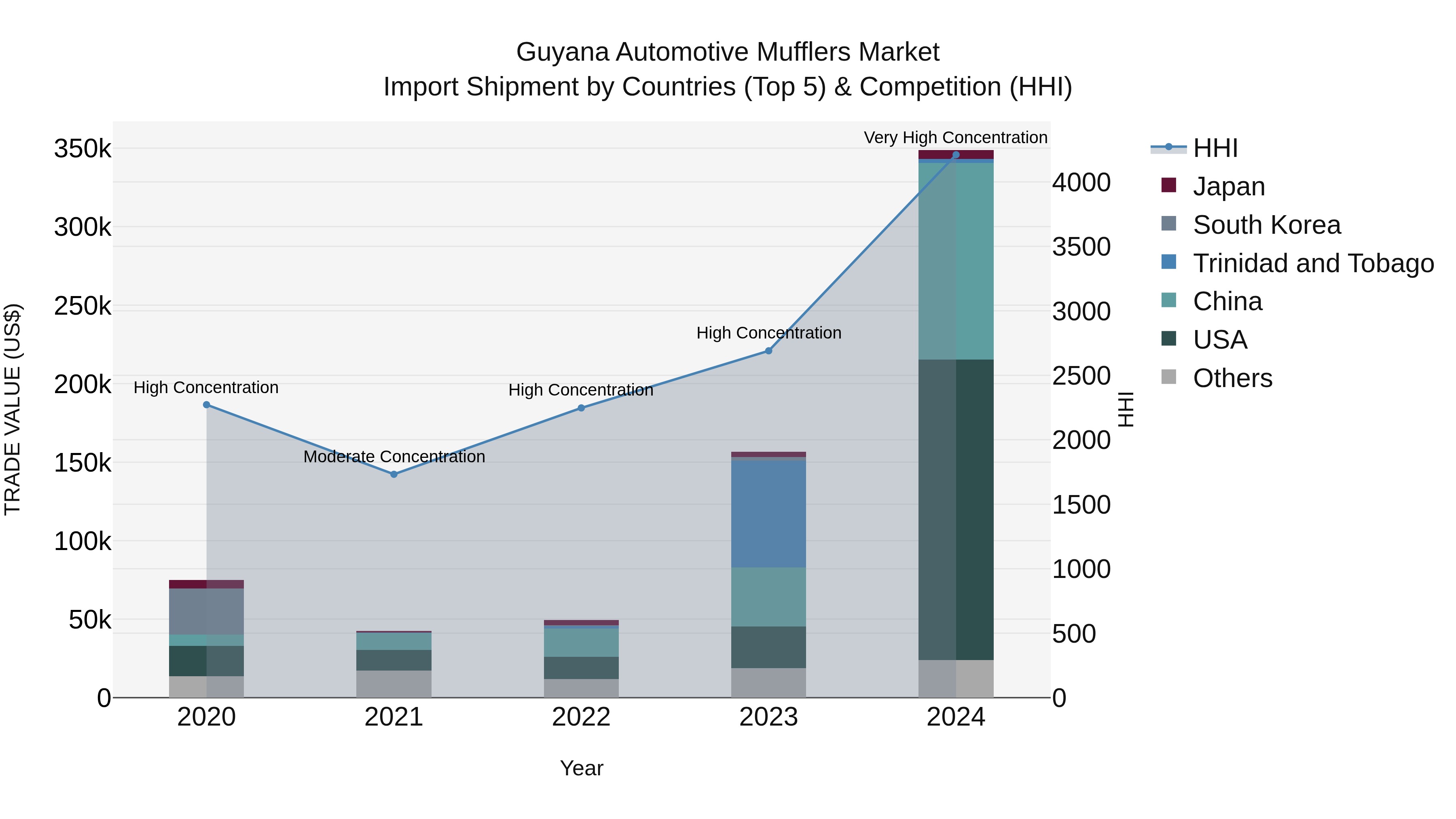Toggle the HHI series in the legend

tap(1194, 148)
